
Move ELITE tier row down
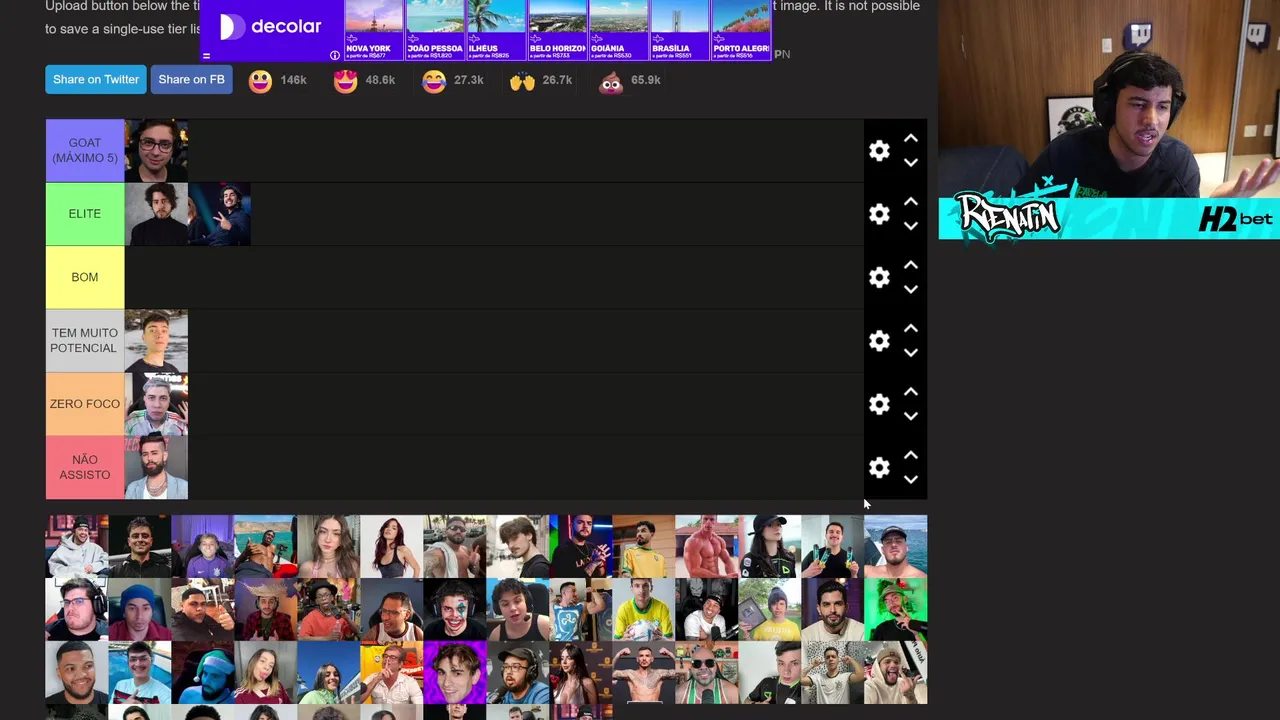tap(911, 226)
